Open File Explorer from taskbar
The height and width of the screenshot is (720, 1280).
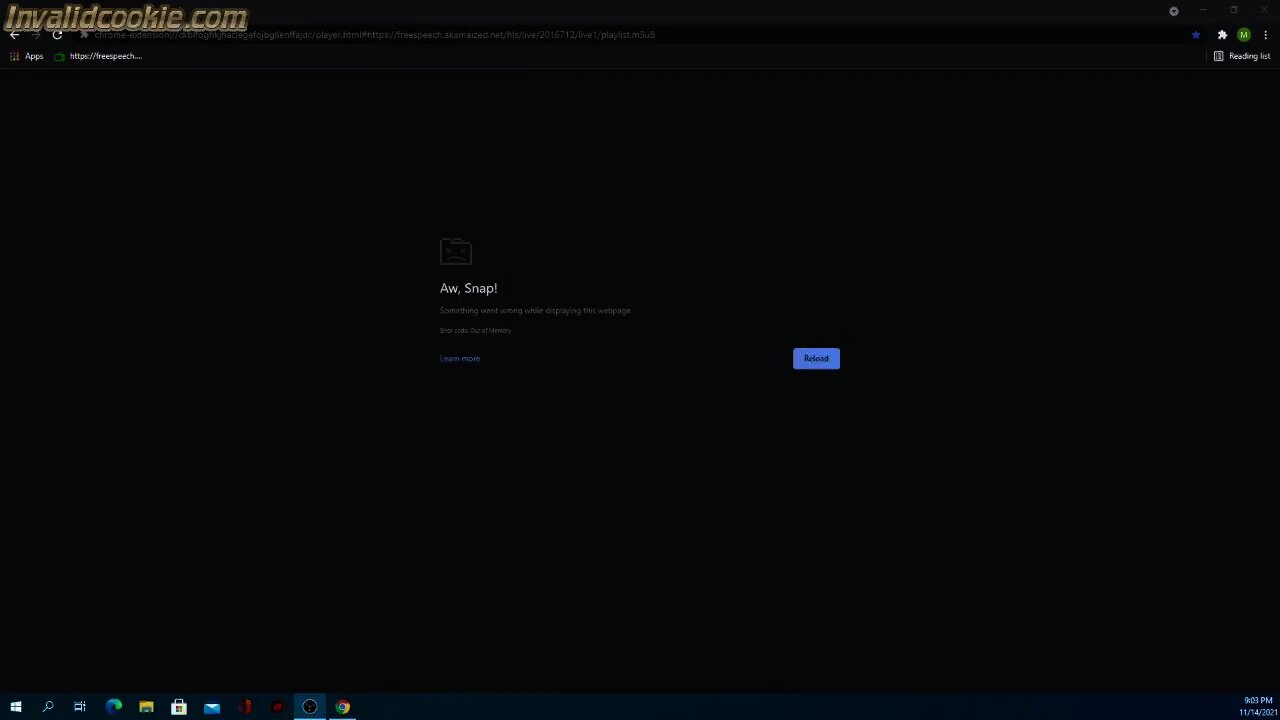pos(146,707)
